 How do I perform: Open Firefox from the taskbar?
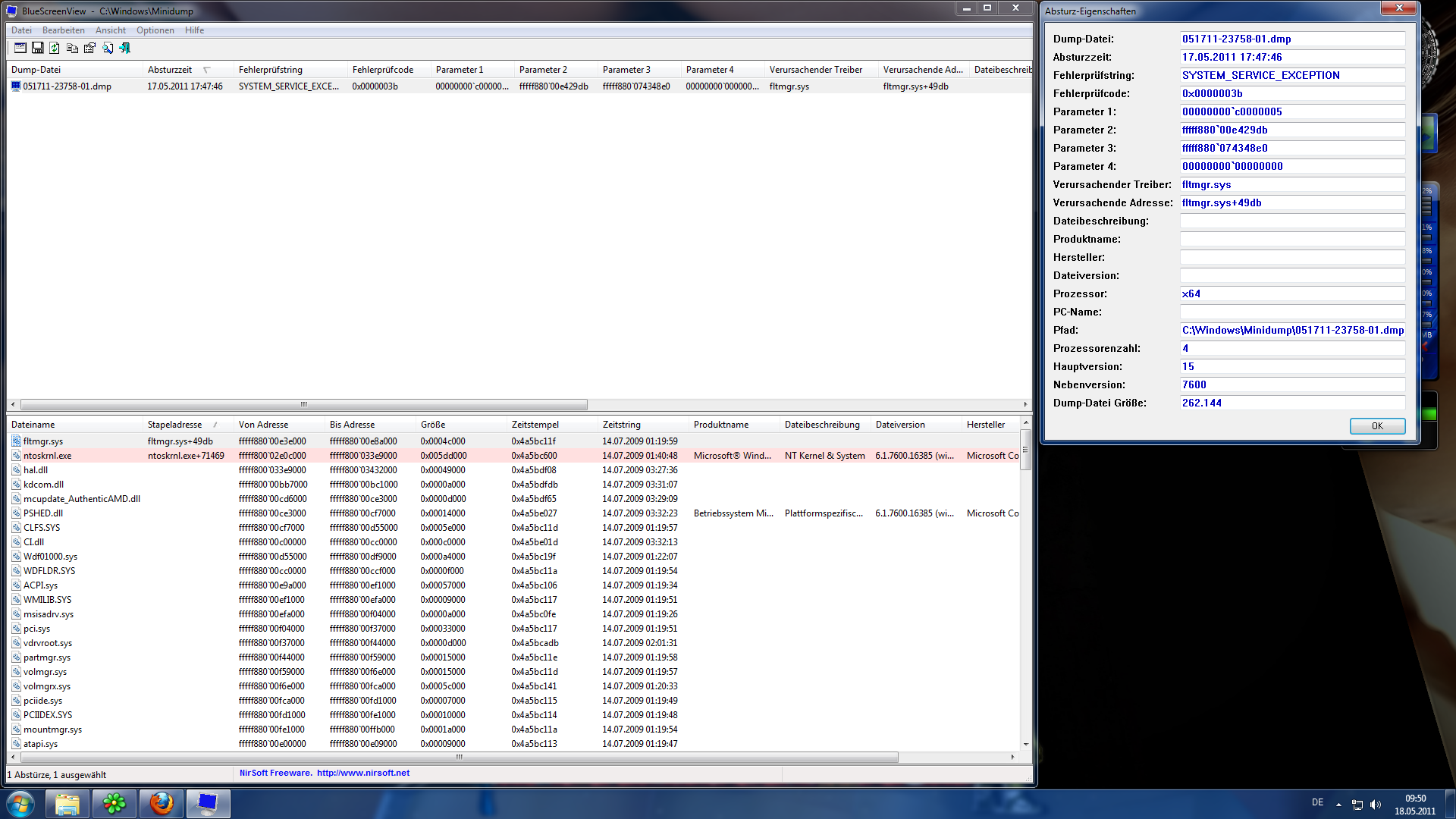click(x=161, y=803)
